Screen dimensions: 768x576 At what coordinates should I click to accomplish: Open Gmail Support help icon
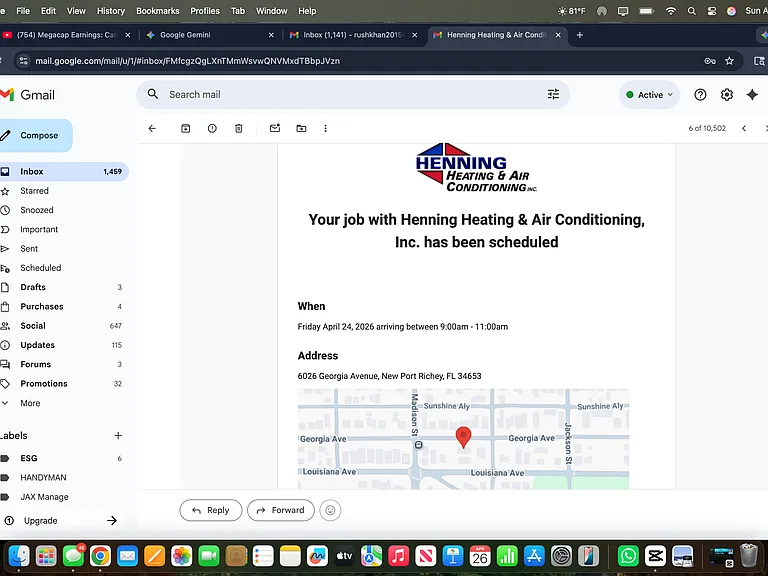(700, 95)
